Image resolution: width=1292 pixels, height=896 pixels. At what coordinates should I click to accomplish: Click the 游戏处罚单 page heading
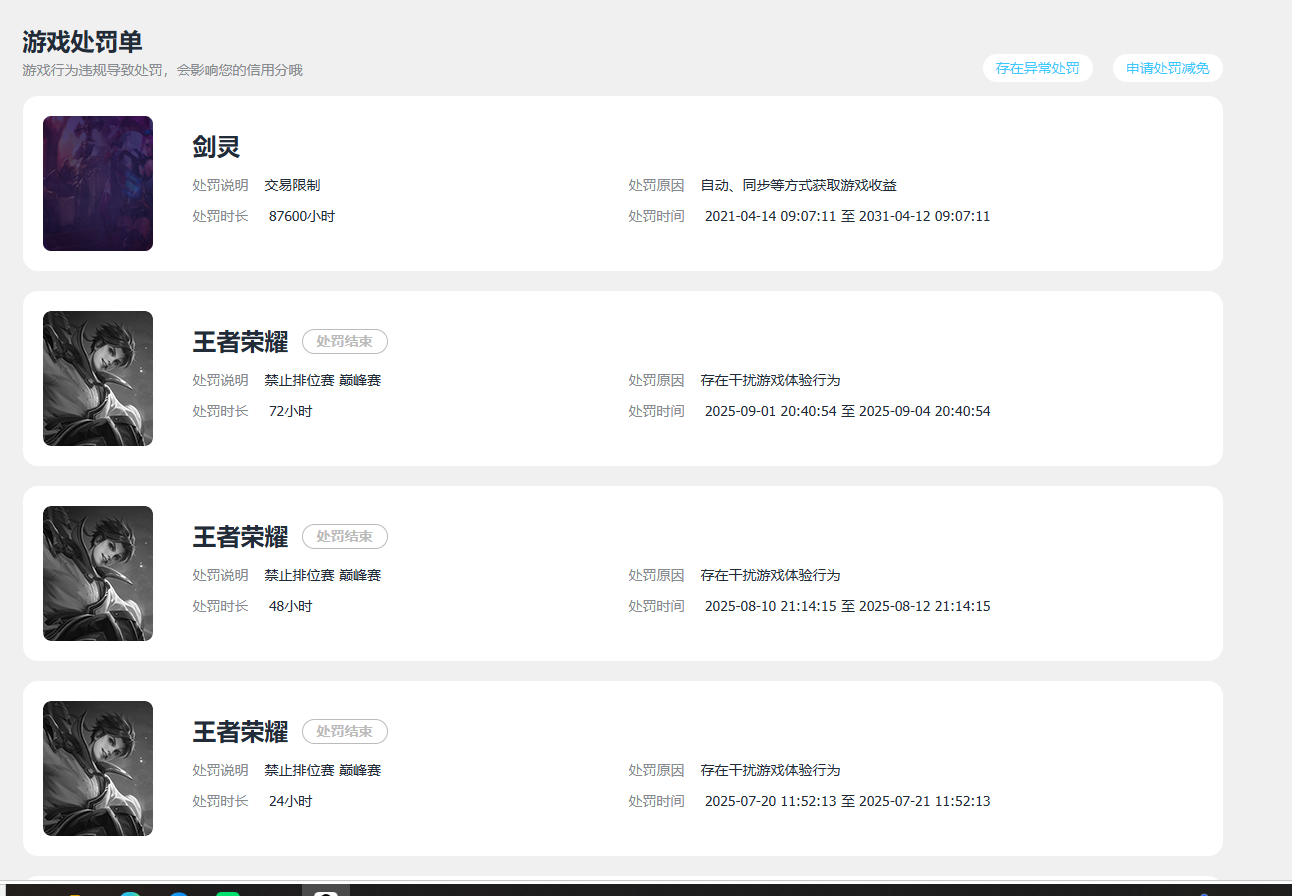82,42
